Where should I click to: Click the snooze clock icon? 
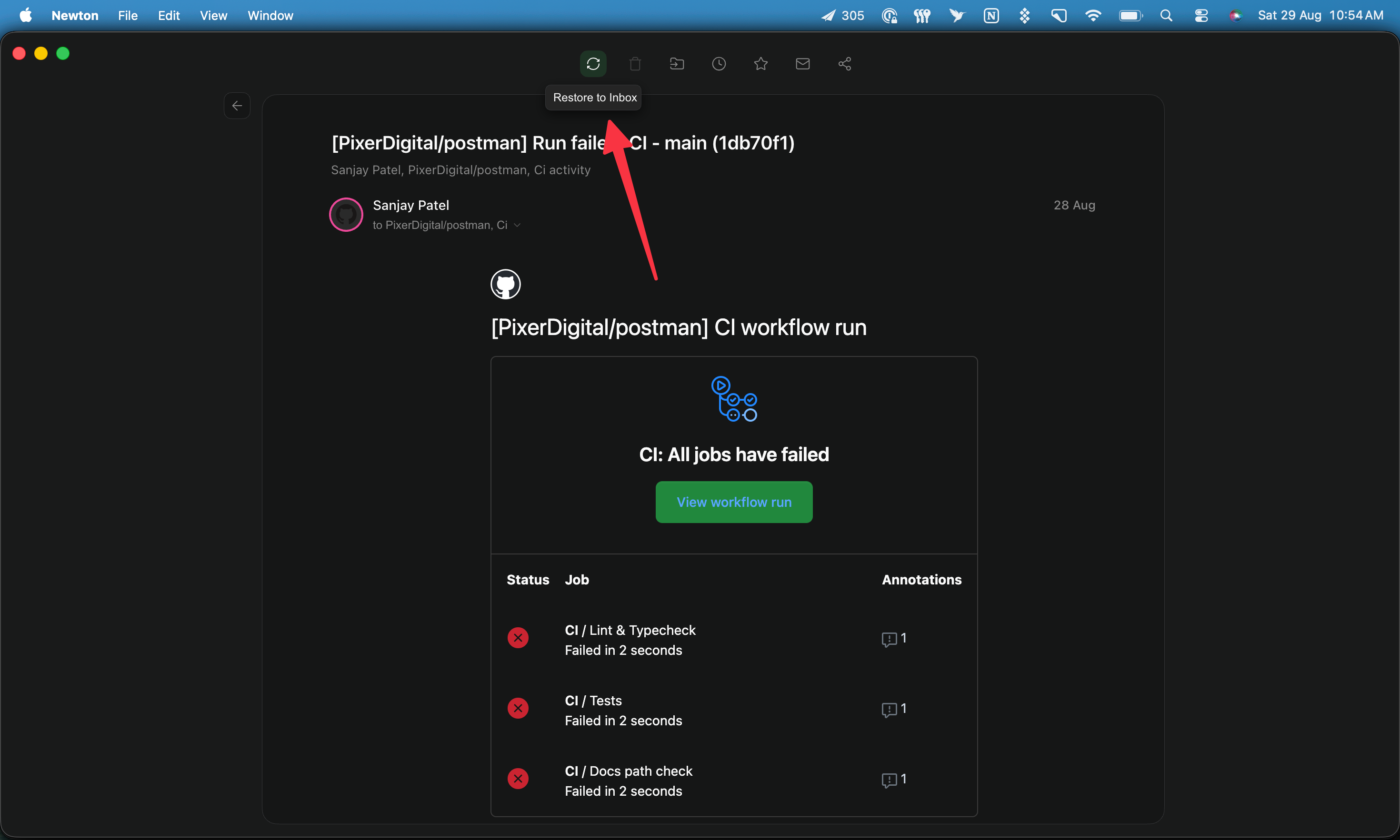pyautogui.click(x=719, y=63)
